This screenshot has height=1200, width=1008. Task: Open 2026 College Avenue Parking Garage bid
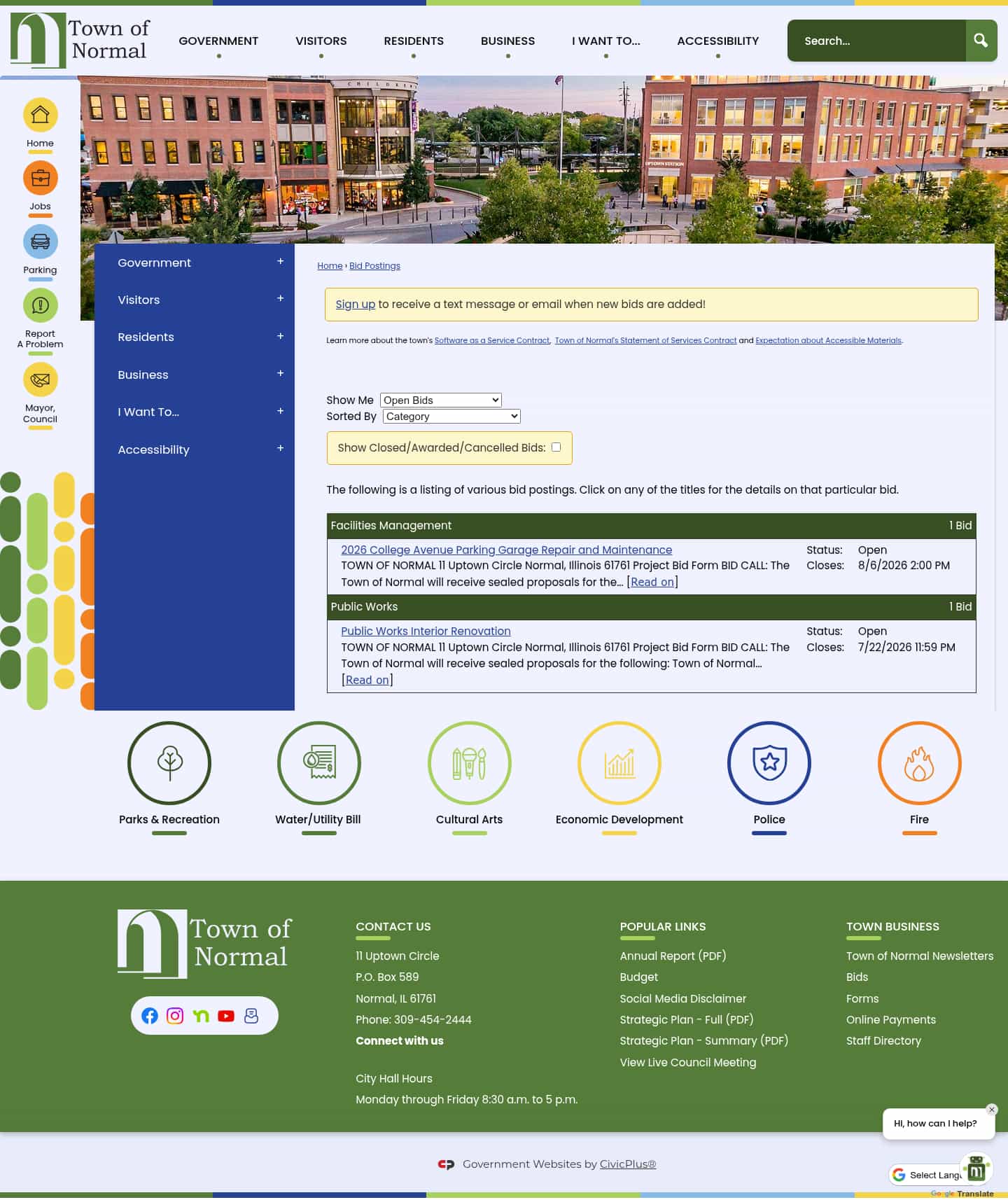(x=506, y=550)
